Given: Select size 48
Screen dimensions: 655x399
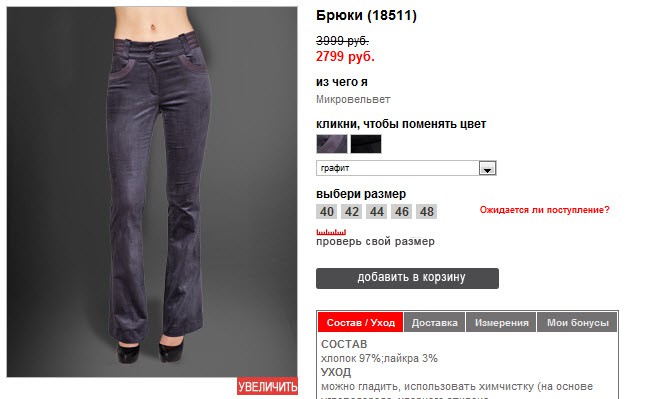Looking at the screenshot, I should coord(427,211).
